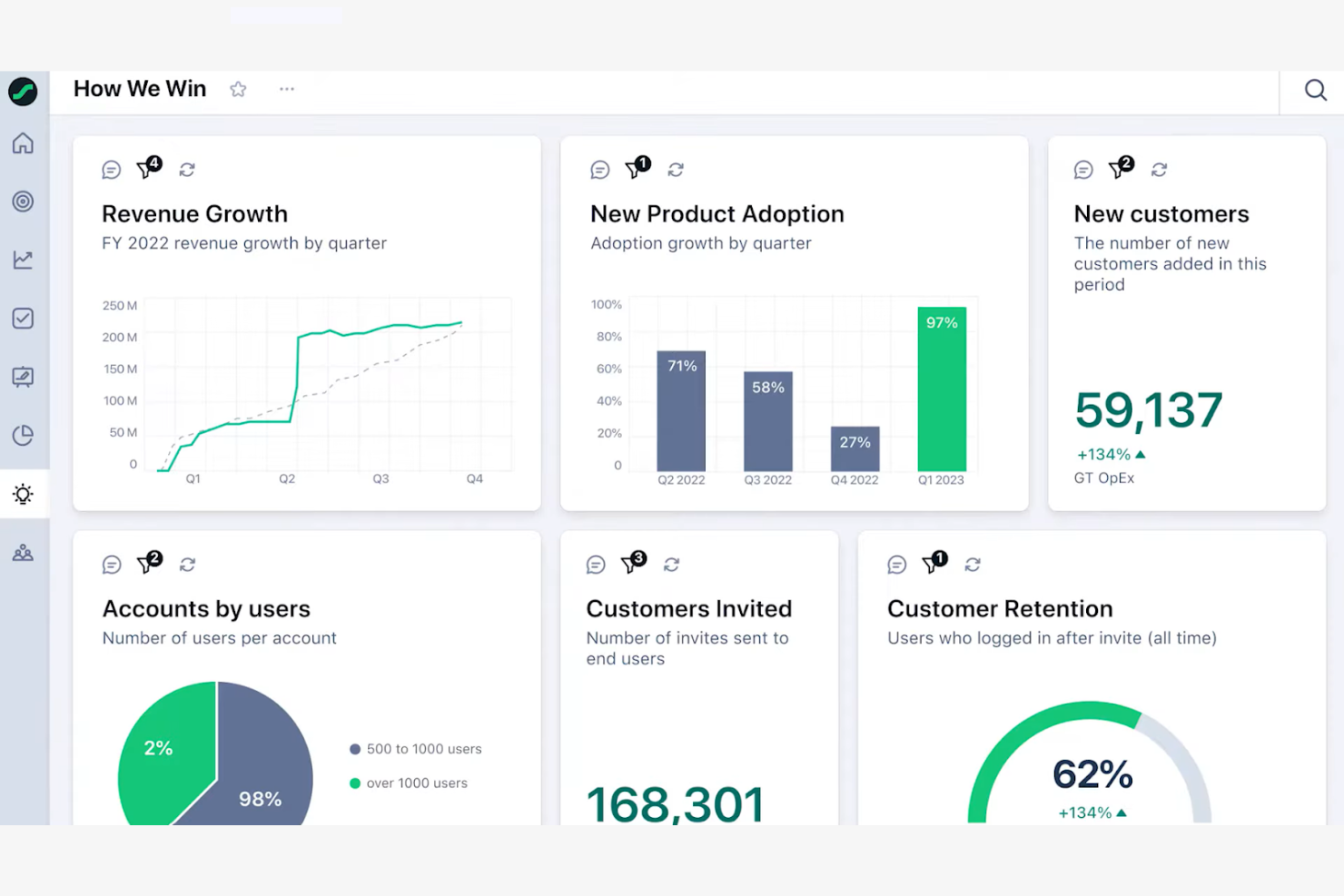Click the 62% Customer Retention gauge
Image resolution: width=1344 pixels, height=896 pixels.
pos(1092,773)
